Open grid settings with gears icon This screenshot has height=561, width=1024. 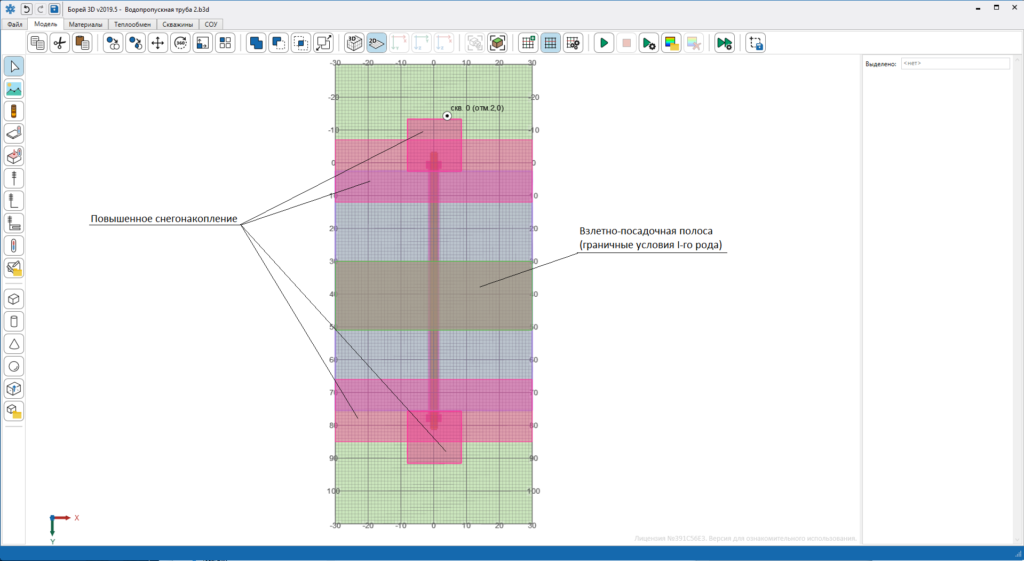click(x=573, y=43)
